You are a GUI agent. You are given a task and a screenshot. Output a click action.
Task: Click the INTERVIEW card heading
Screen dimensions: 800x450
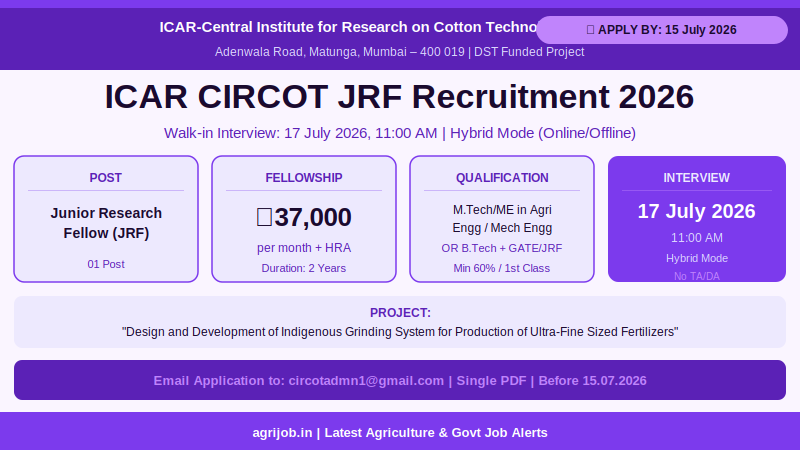(696, 178)
